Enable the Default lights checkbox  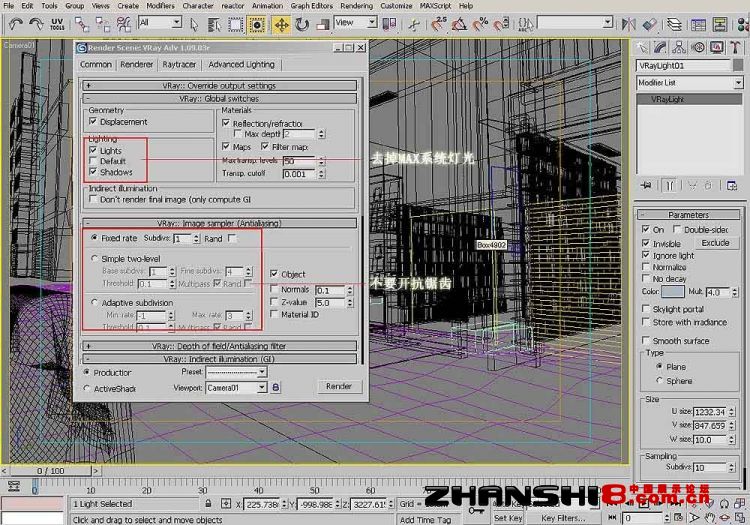[93, 161]
